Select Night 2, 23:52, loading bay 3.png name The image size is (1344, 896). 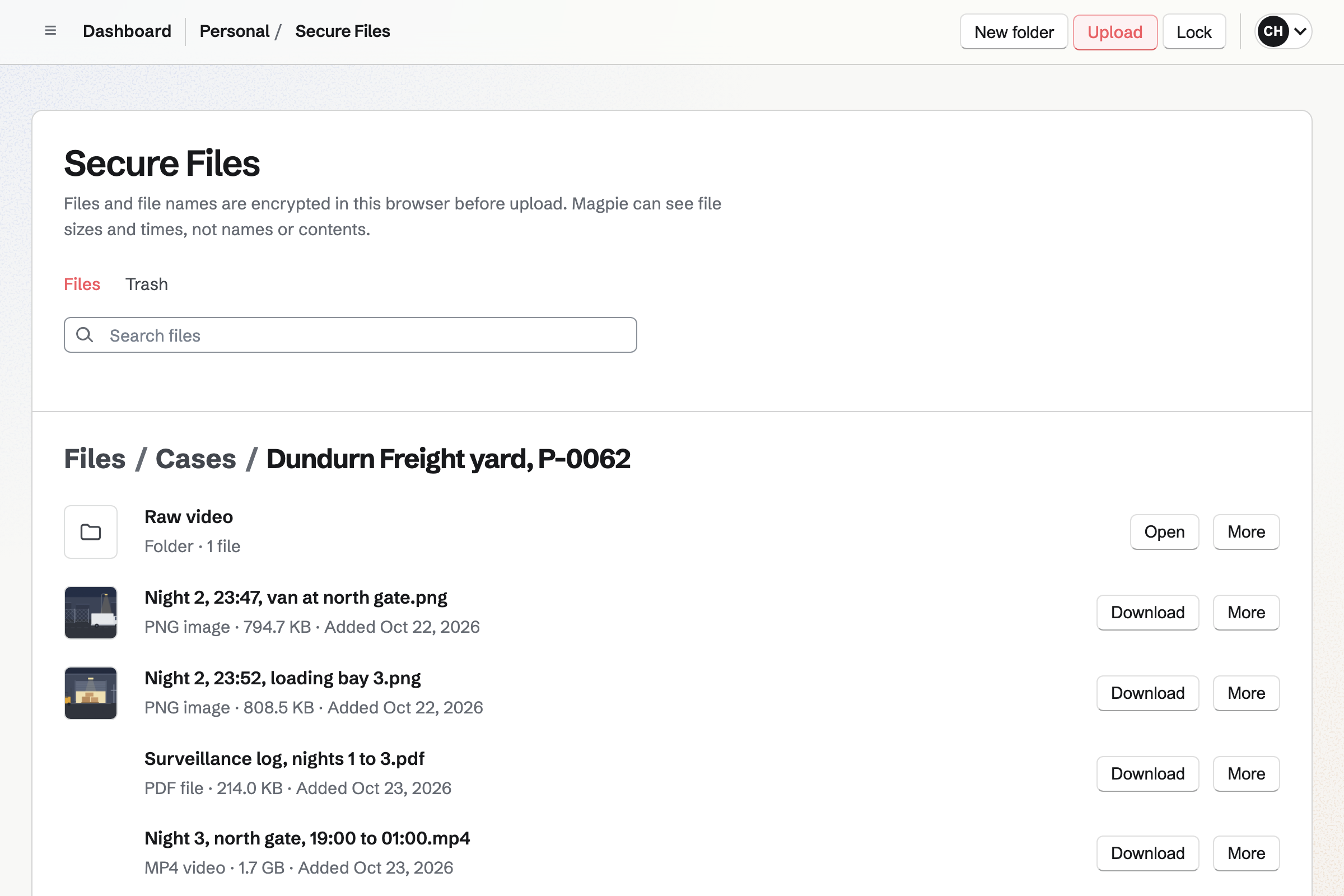pyautogui.click(x=283, y=678)
